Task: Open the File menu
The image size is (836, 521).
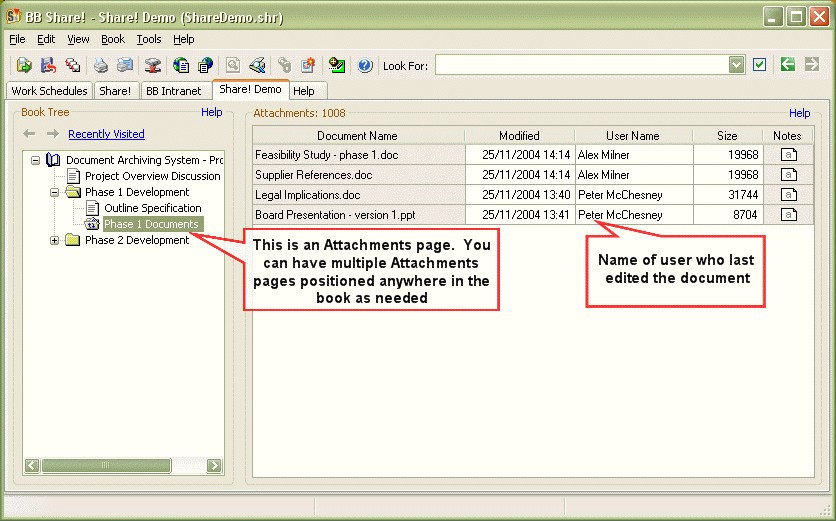Action: tap(17, 39)
